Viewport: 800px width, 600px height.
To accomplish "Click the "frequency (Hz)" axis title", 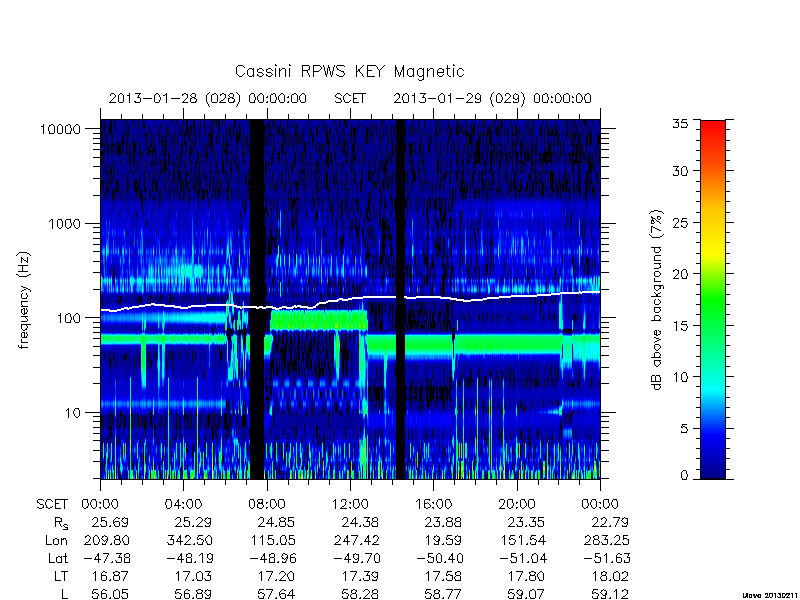I will (24, 300).
